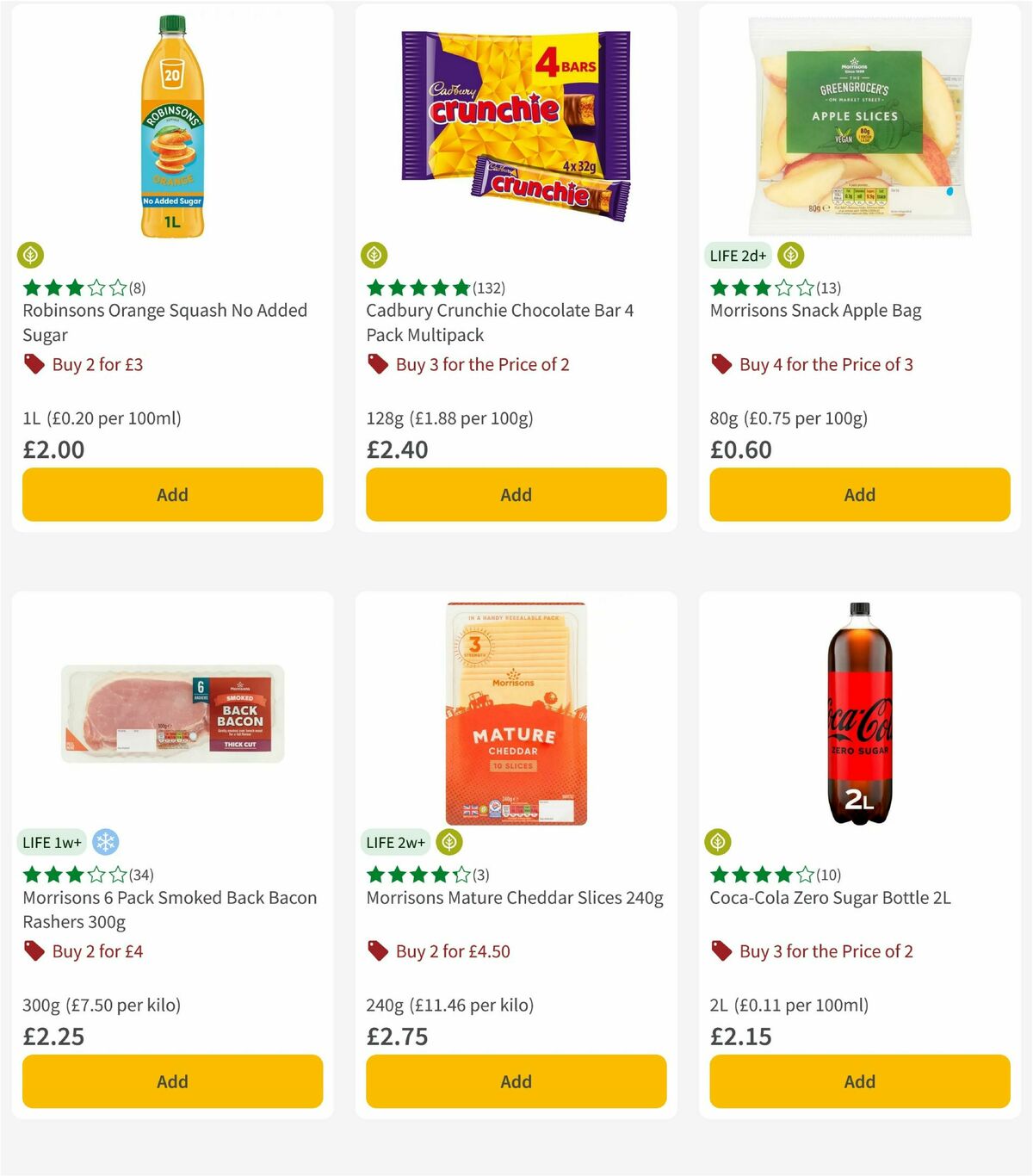1033x1176 pixels.
Task: Select the green leaf icon on Robinsons Orange Squash
Action: 31,255
